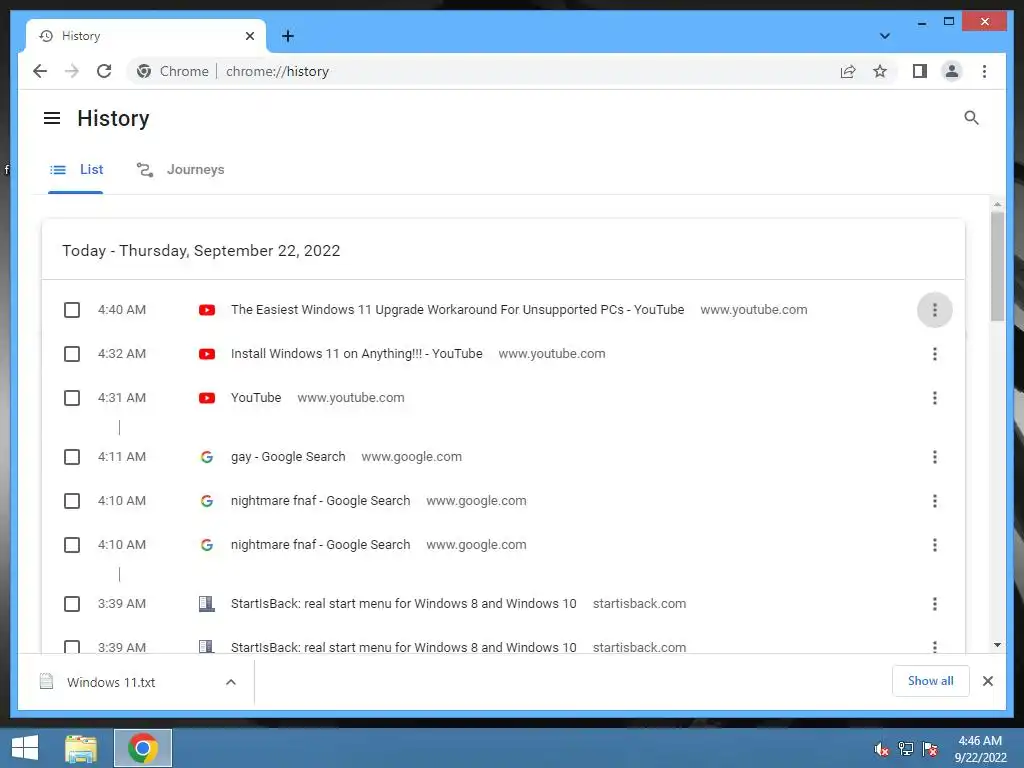This screenshot has width=1024, height=768.
Task: Open the Action Center flag tray icon
Action: (x=929, y=749)
